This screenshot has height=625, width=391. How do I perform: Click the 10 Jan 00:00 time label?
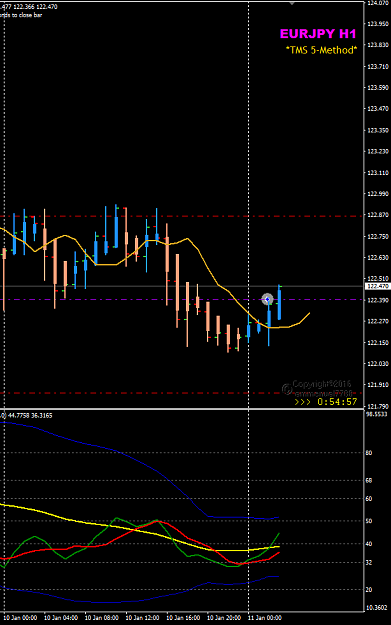(x=20, y=618)
